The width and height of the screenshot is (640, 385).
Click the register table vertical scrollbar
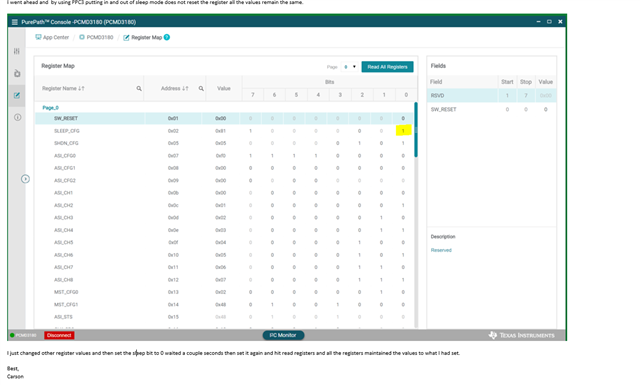click(416, 130)
